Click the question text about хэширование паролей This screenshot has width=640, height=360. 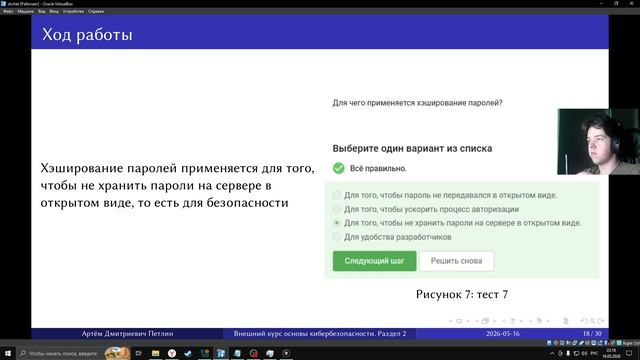[x=417, y=103]
